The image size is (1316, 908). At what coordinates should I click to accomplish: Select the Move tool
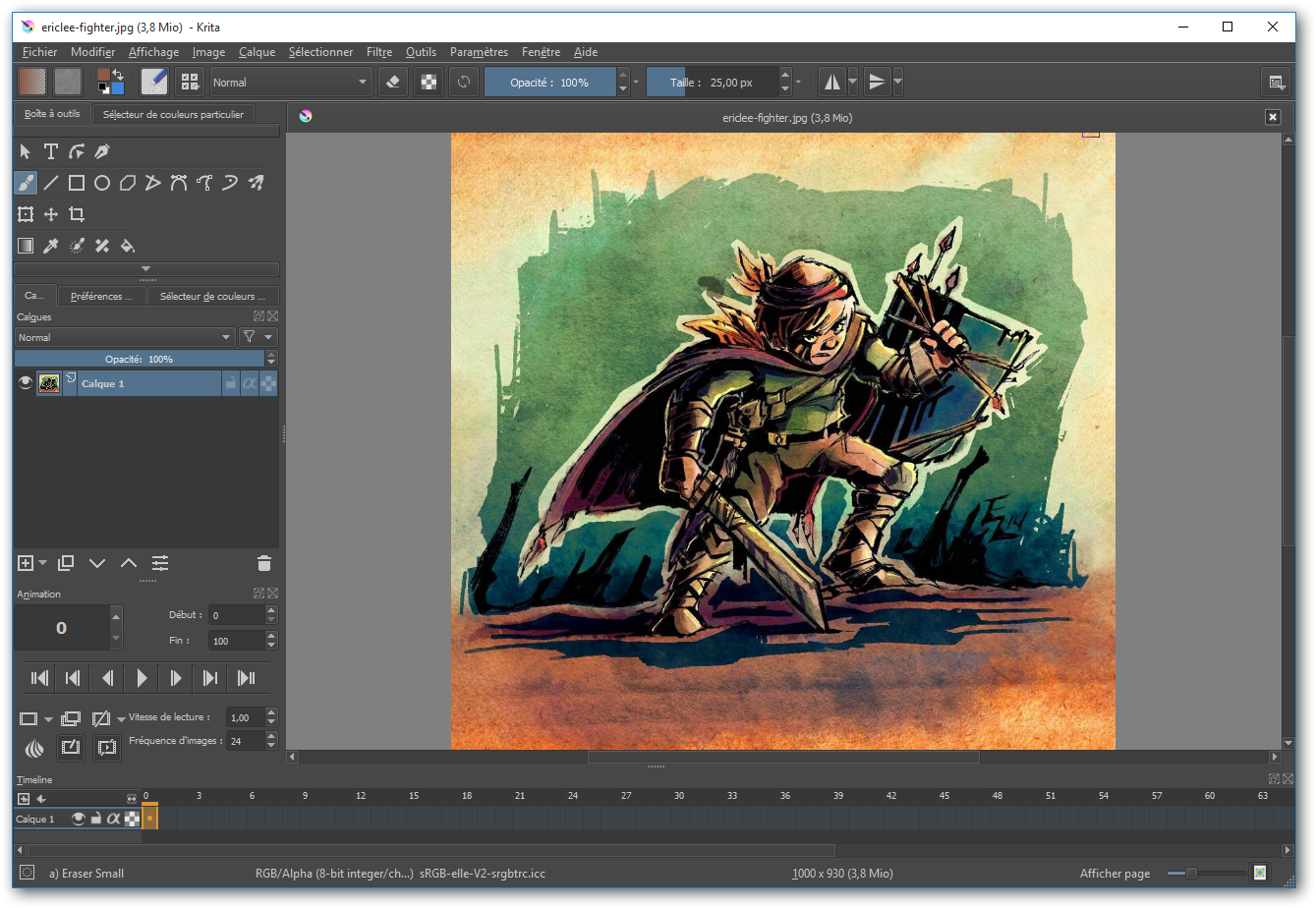pos(51,214)
